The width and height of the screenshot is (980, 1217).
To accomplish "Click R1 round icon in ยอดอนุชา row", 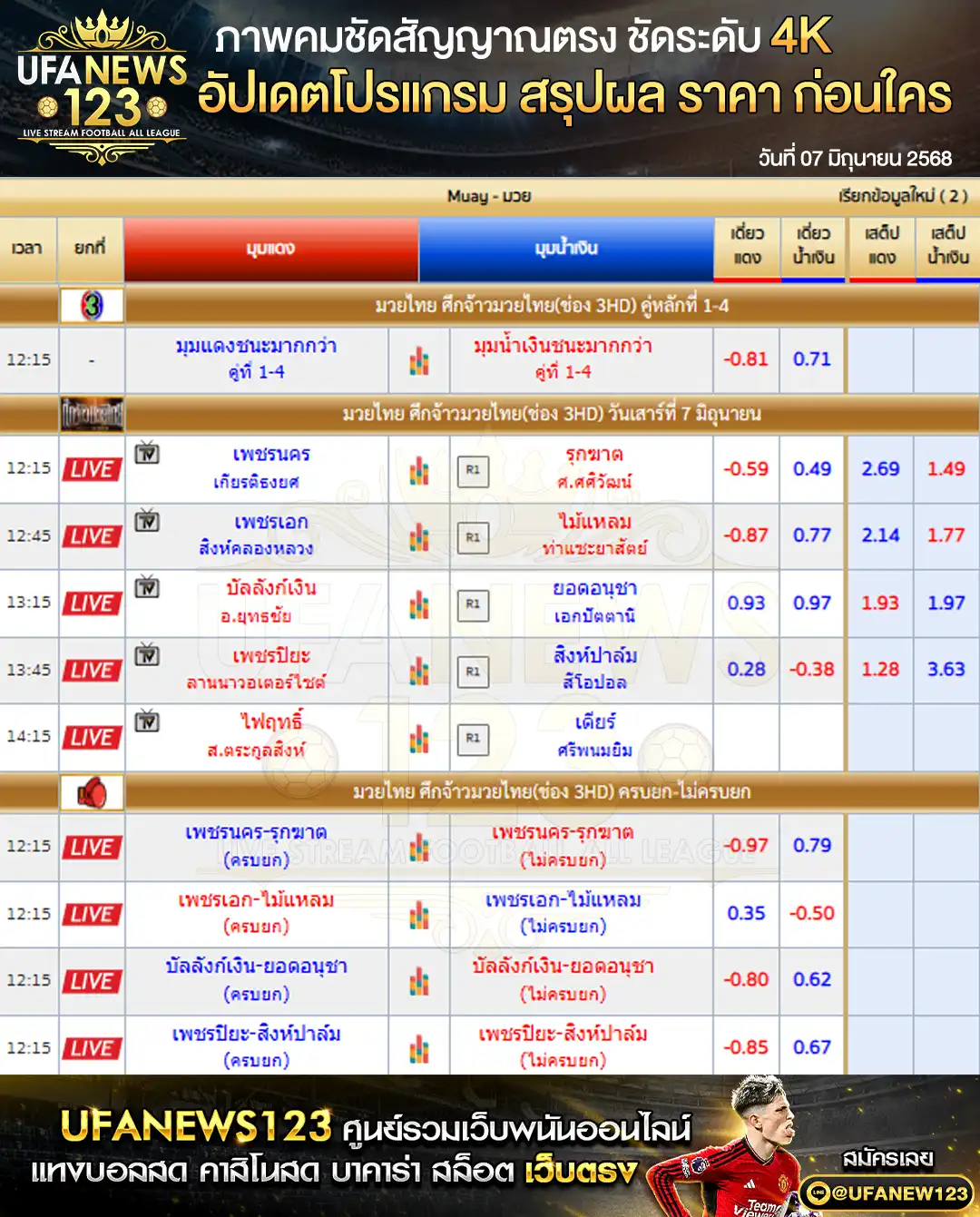I will (x=473, y=604).
